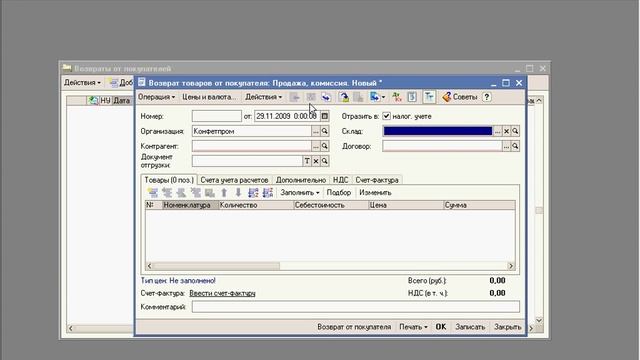The image size is (640, 360).
Task: Click into the Номер input field
Action: pos(217,116)
